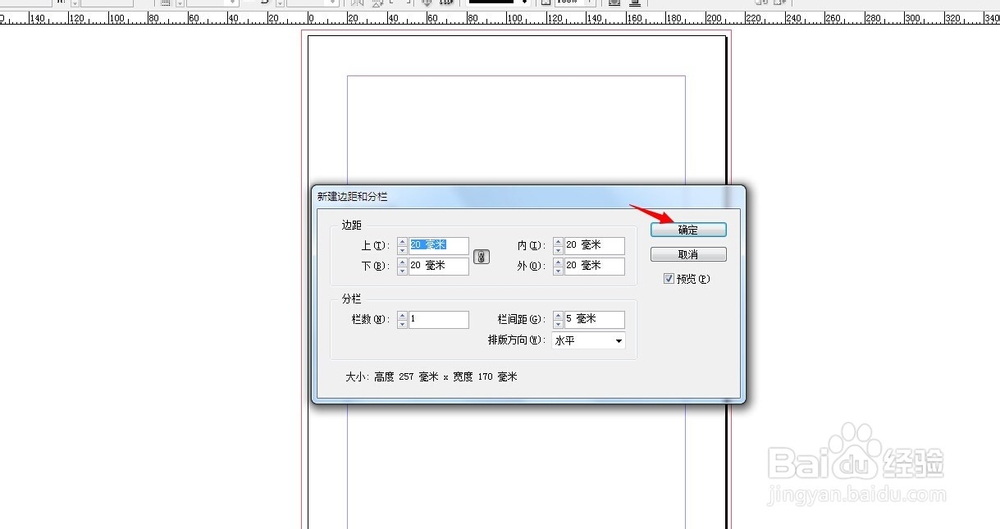The height and width of the screenshot is (529, 1000).
Task: Increase the 栏数 column count with up arrow
Action: (x=402, y=315)
